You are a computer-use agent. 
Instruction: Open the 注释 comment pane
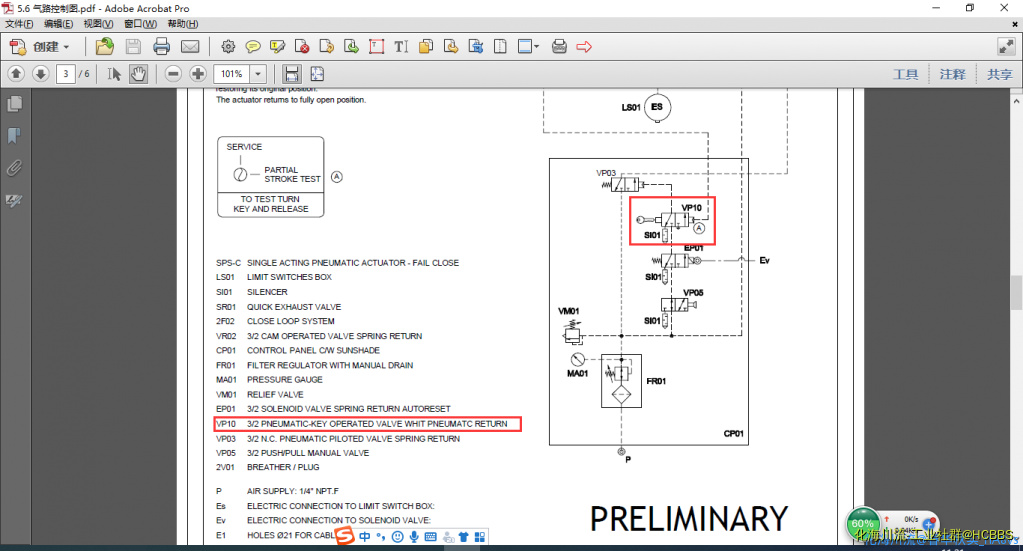952,74
